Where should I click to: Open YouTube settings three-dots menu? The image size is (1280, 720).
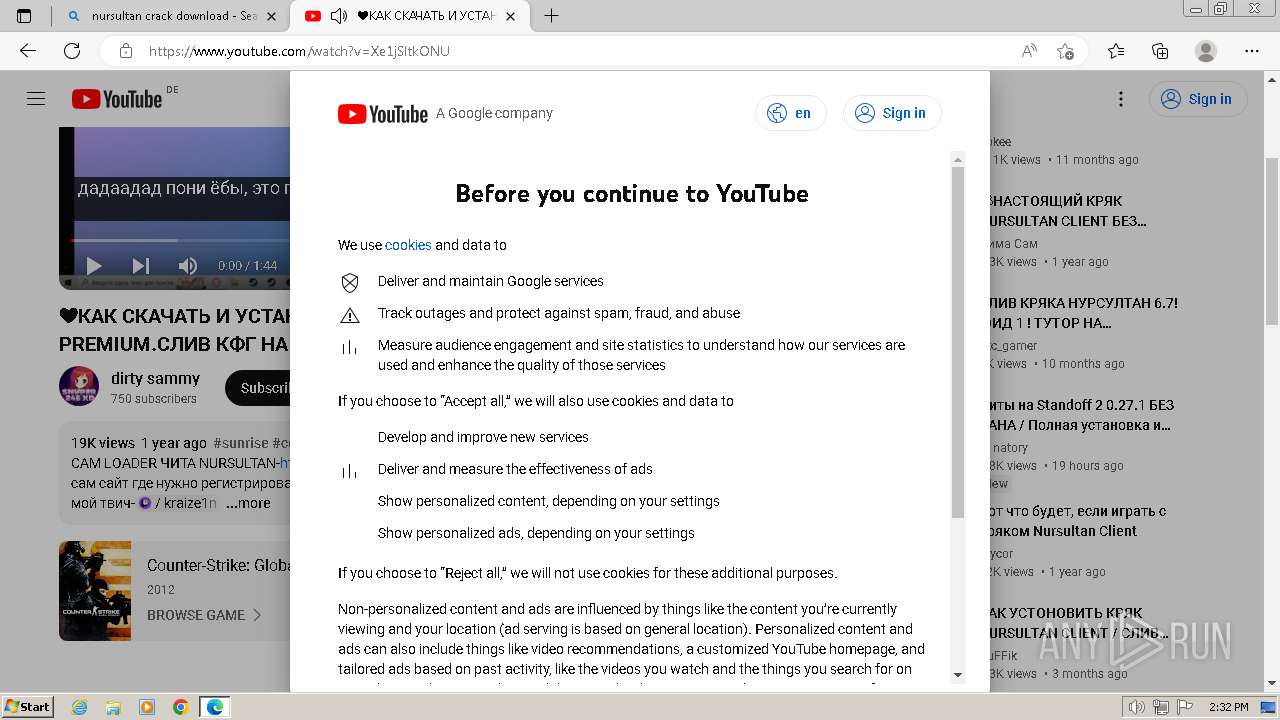pyautogui.click(x=1121, y=99)
